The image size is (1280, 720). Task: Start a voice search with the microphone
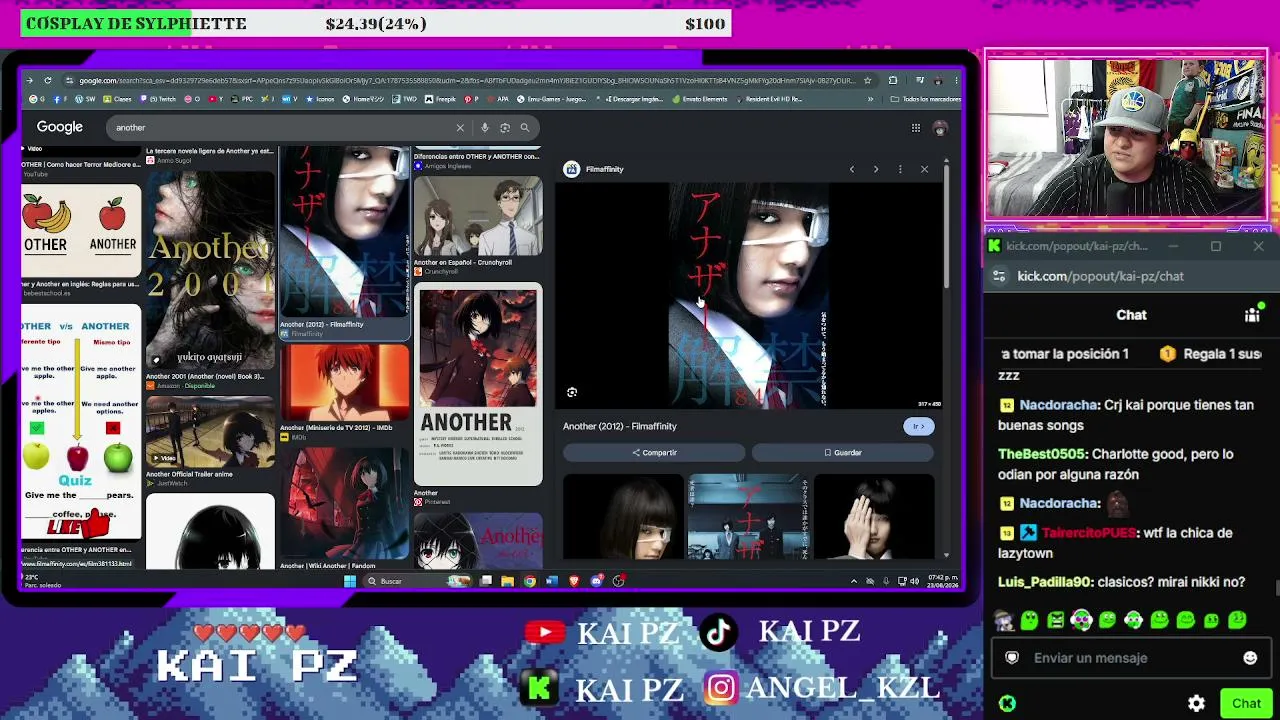pyautogui.click(x=485, y=128)
